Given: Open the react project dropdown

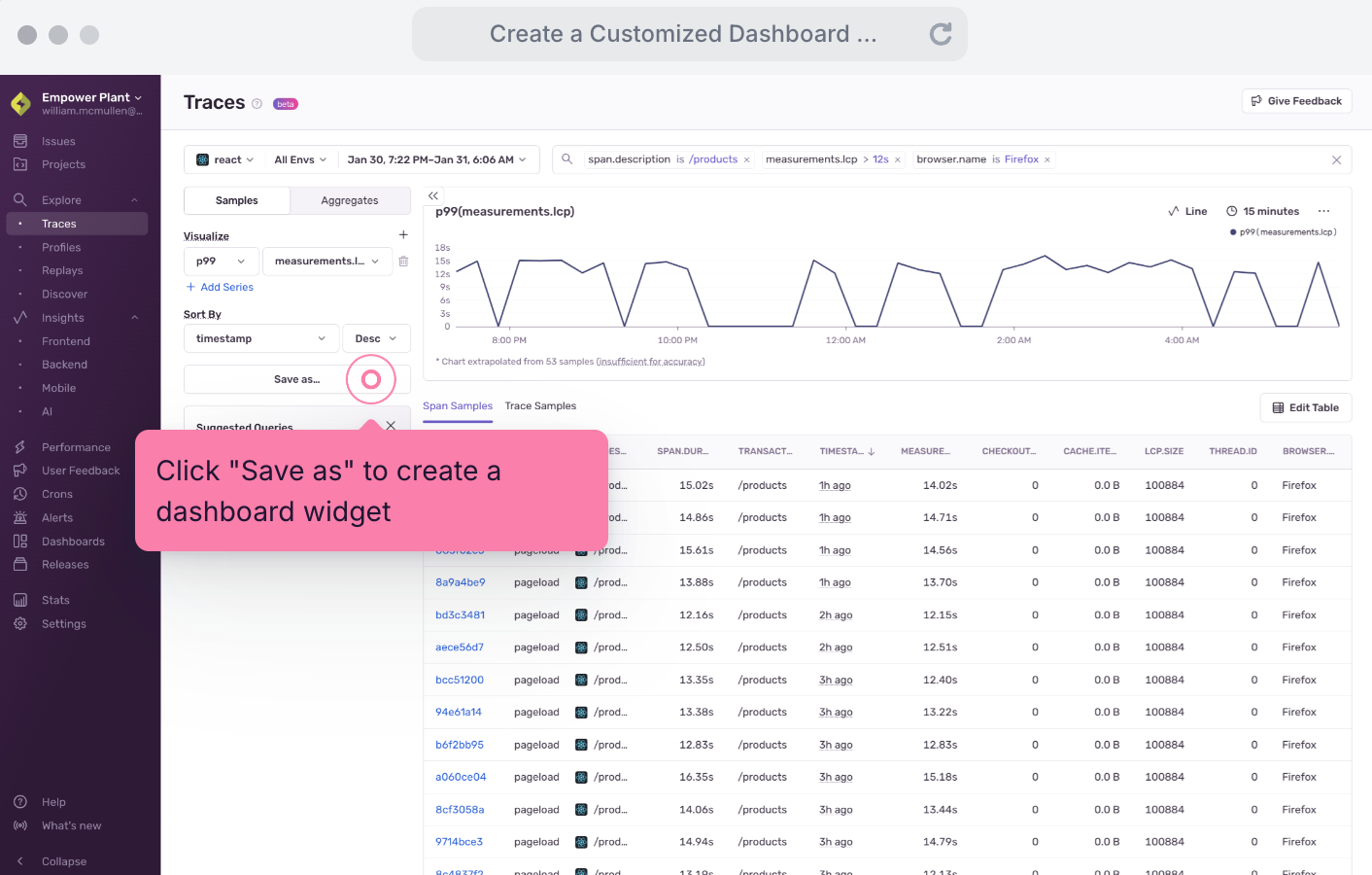Looking at the screenshot, I should (x=225, y=160).
